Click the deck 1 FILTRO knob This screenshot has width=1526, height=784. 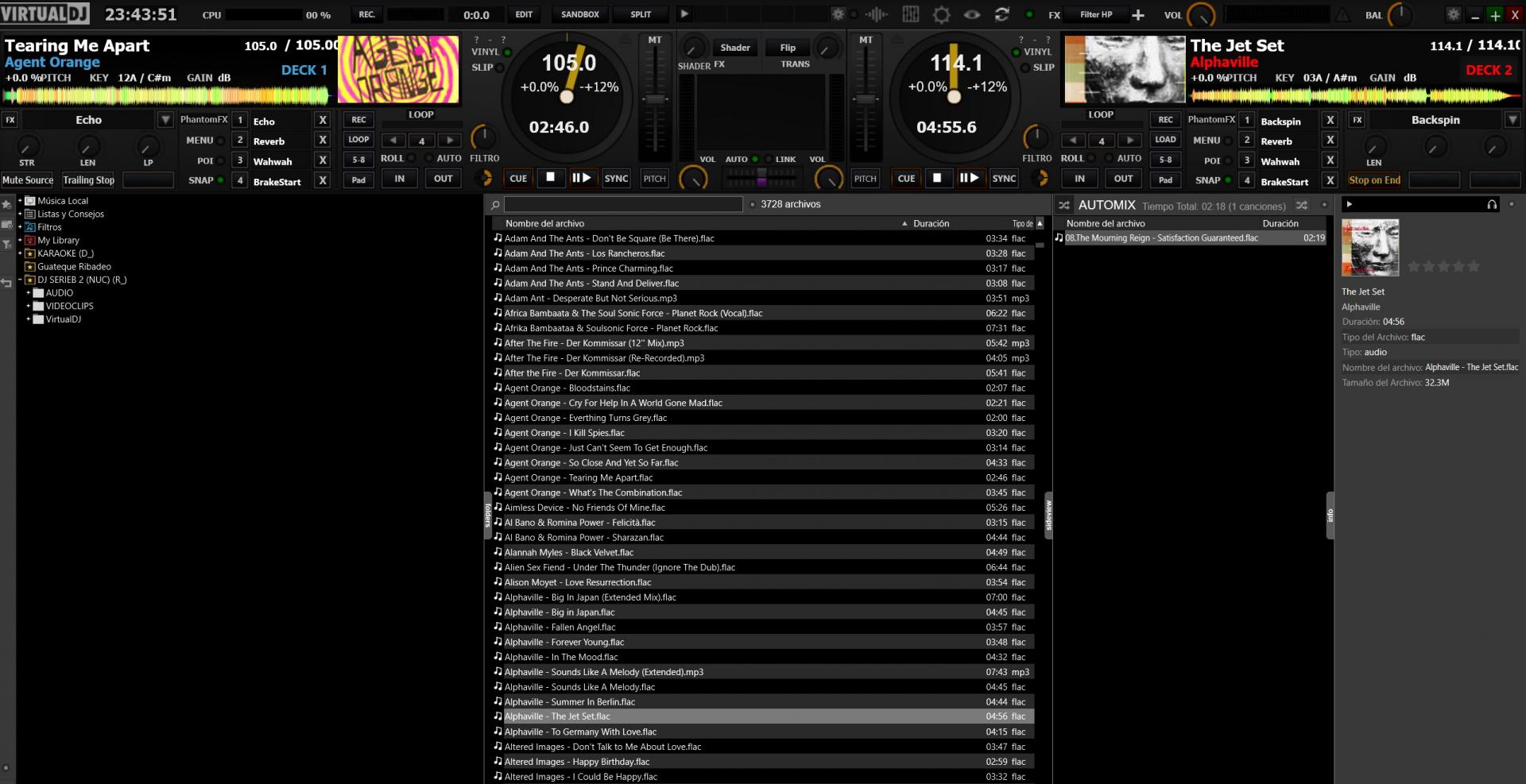tap(482, 137)
